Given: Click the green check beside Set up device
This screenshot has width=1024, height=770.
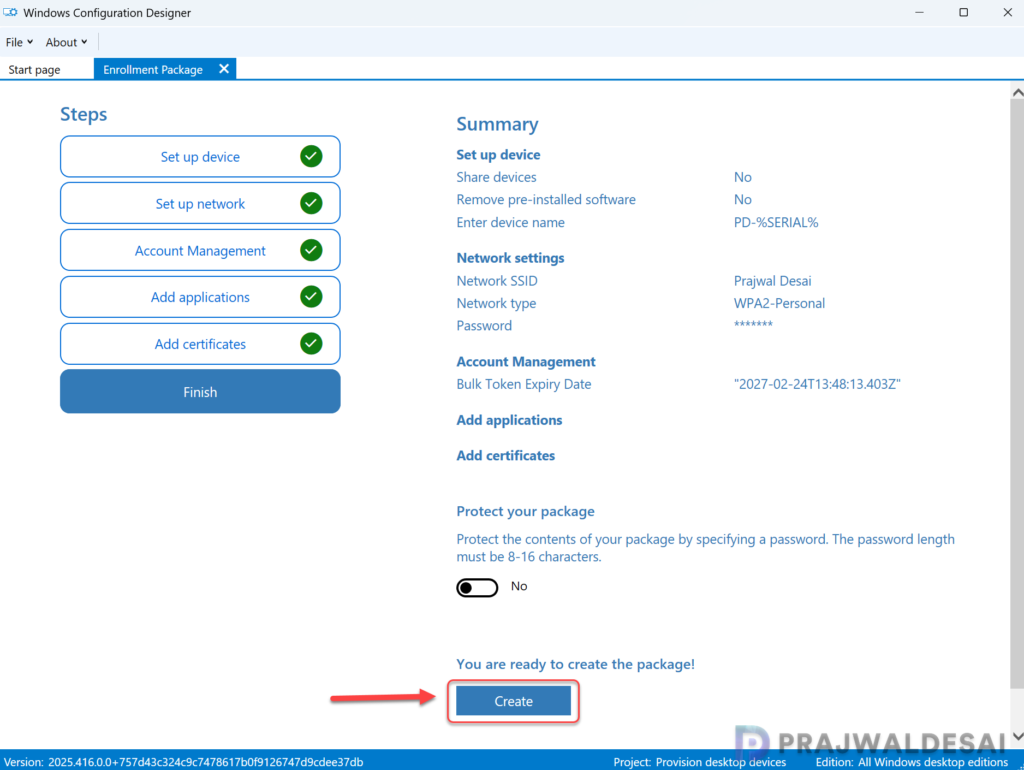Looking at the screenshot, I should pos(311,156).
